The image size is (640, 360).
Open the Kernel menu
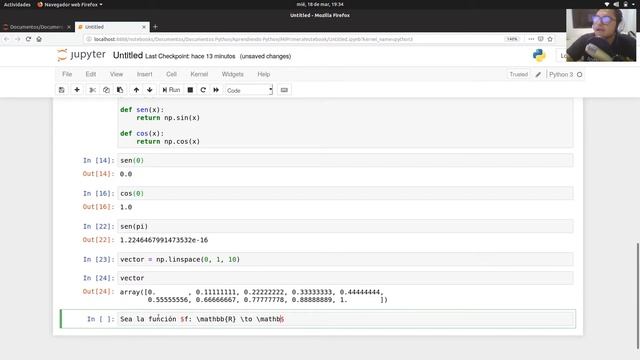[199, 74]
